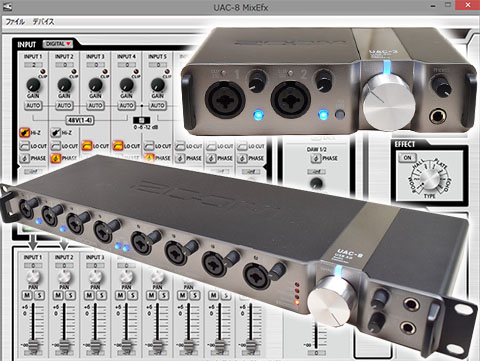Open the INPUT DIGITAL source dropdown

tap(58, 44)
